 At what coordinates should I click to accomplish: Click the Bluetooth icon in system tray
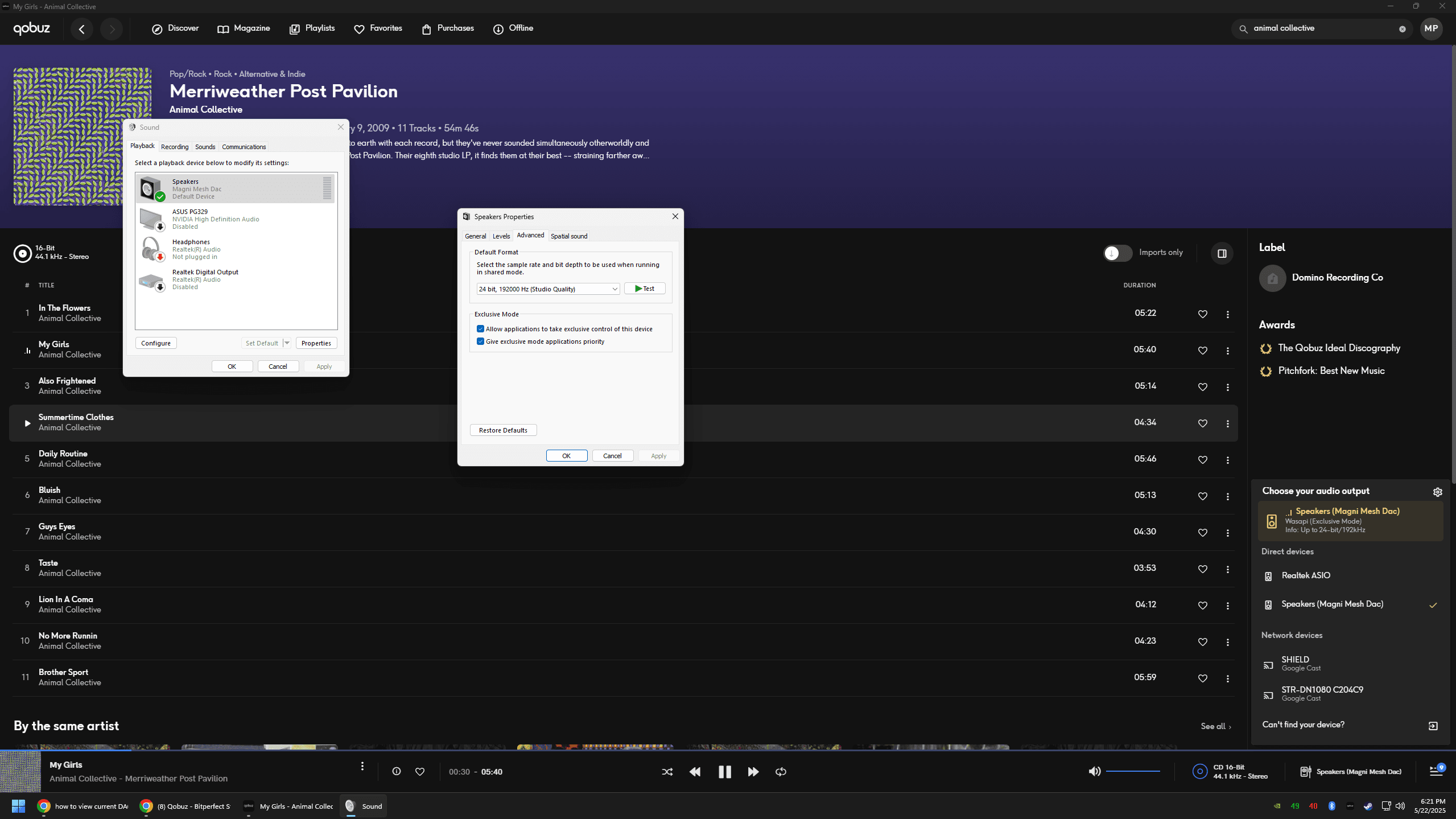pyautogui.click(x=1331, y=806)
